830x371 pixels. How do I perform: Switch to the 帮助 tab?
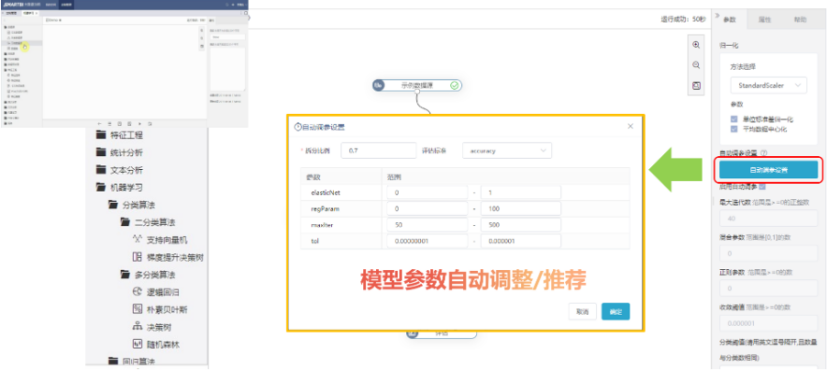click(800, 20)
